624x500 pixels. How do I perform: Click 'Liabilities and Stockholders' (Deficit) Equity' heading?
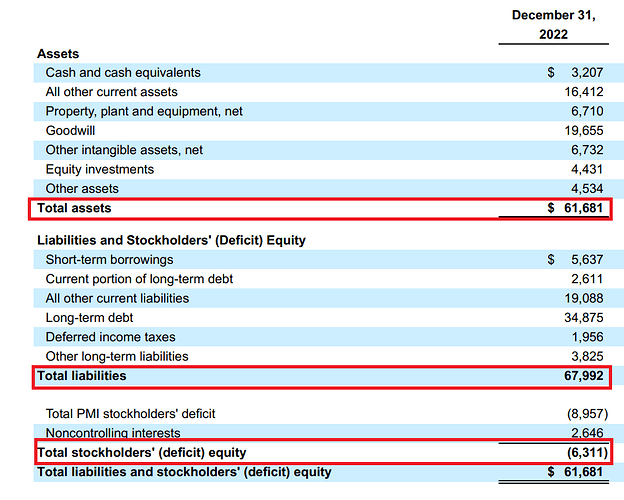coord(172,240)
